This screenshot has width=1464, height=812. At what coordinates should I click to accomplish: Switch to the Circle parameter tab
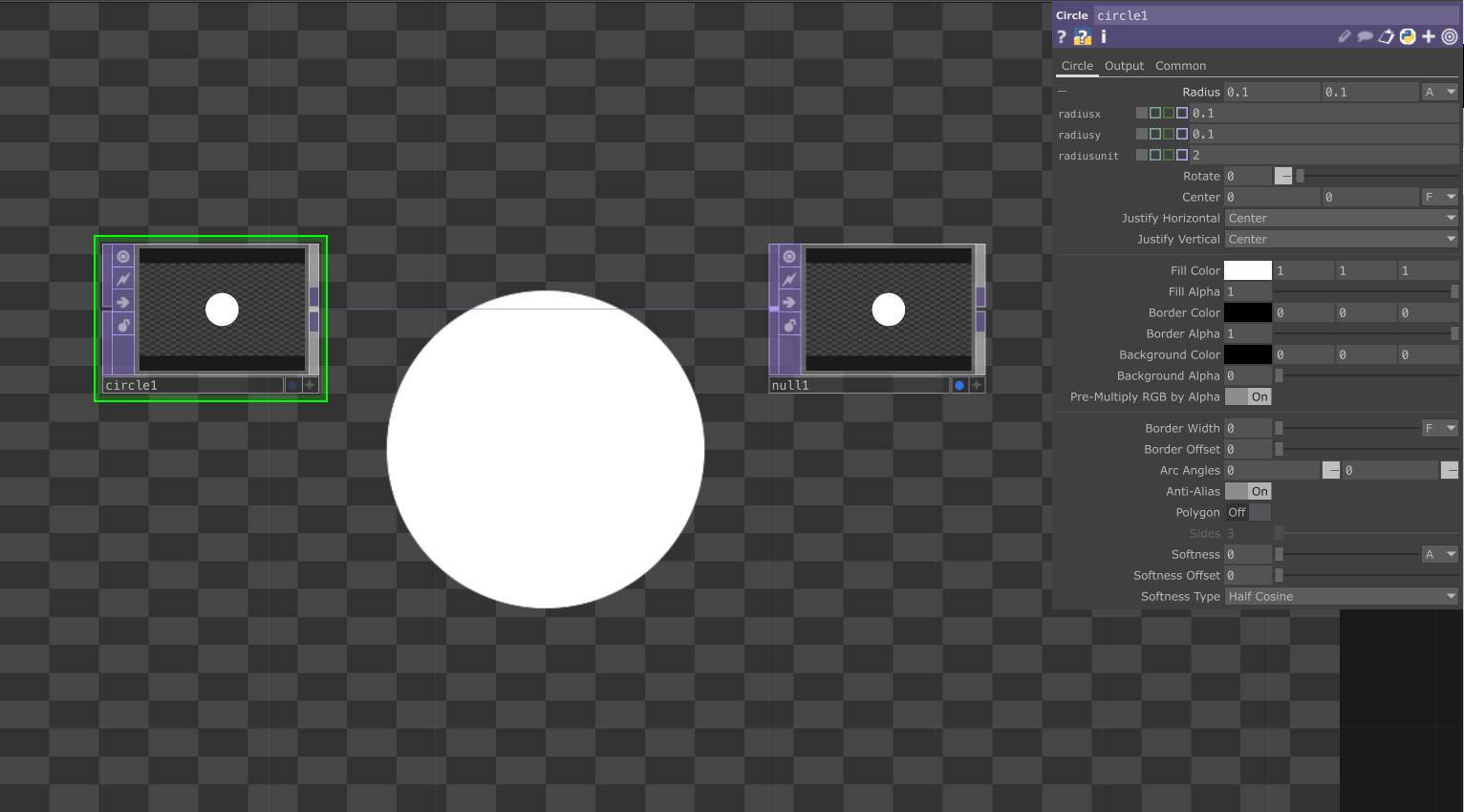(1077, 66)
